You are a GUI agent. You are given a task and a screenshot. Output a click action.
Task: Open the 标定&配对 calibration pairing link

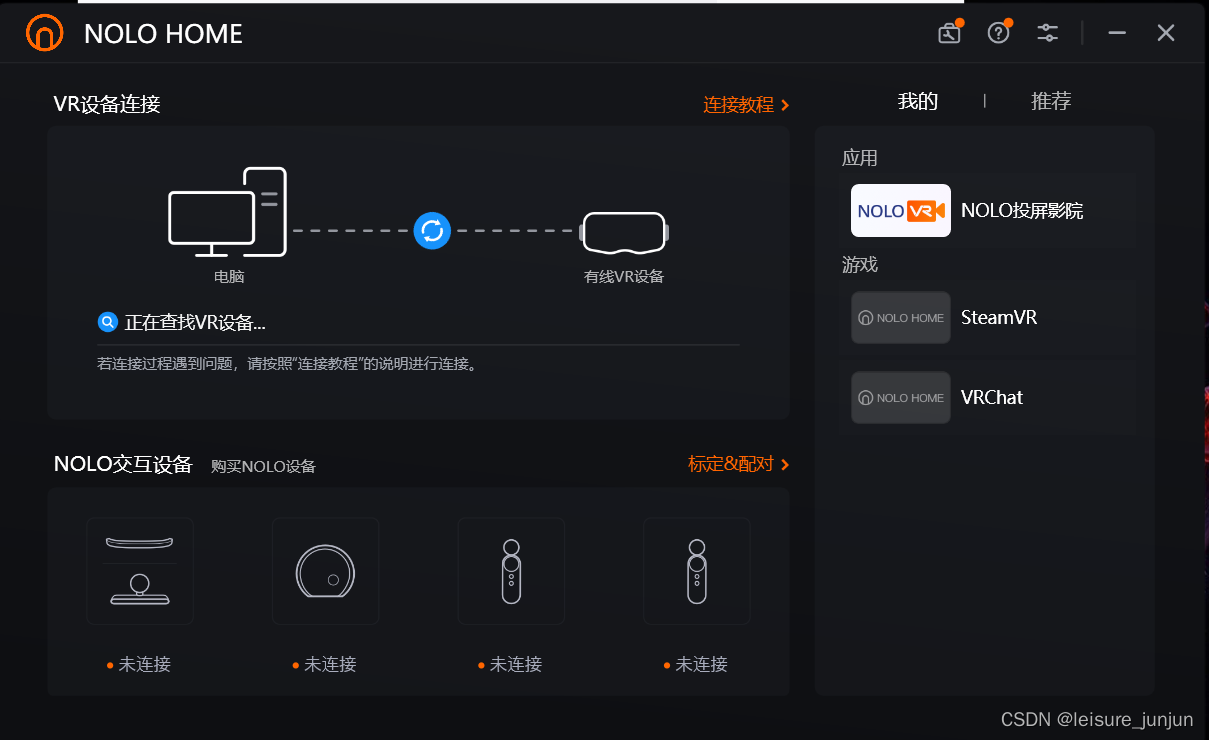click(x=739, y=464)
